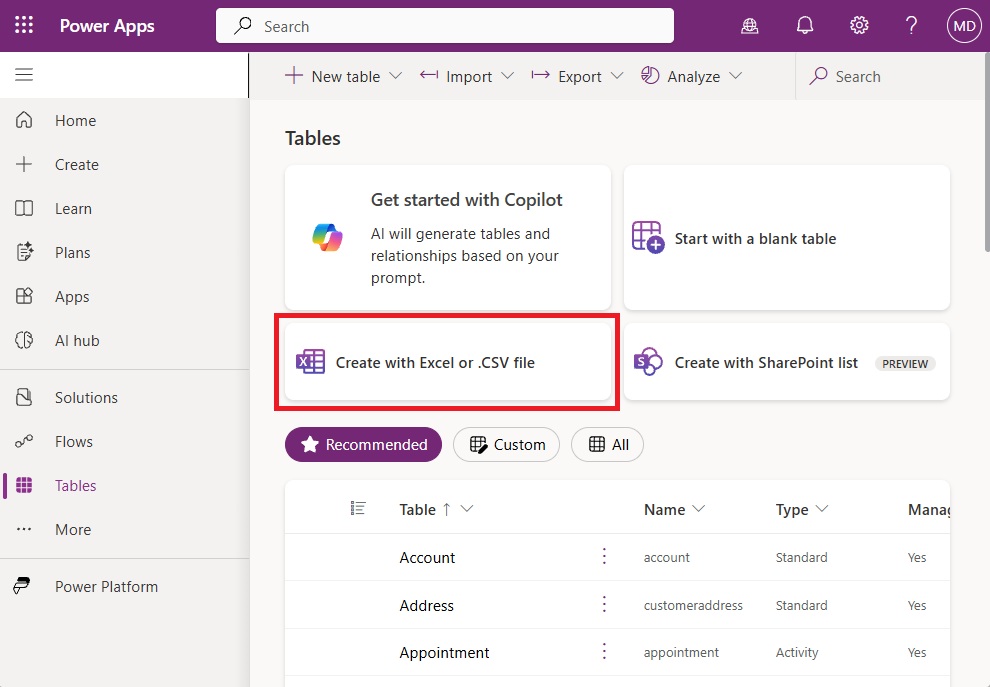
Task: Click the top Power Apps search box
Action: [445, 26]
